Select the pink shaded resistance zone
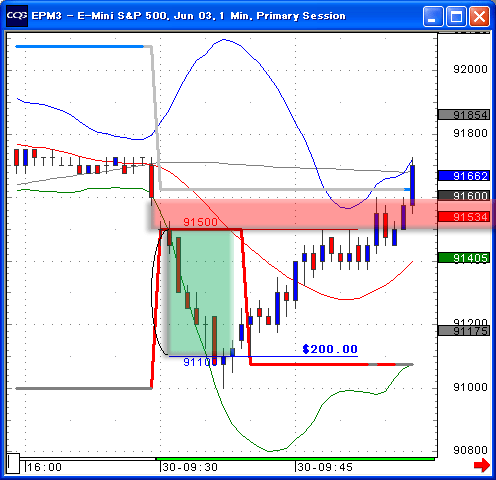Image resolution: width=496 pixels, height=480 pixels. 322,214
